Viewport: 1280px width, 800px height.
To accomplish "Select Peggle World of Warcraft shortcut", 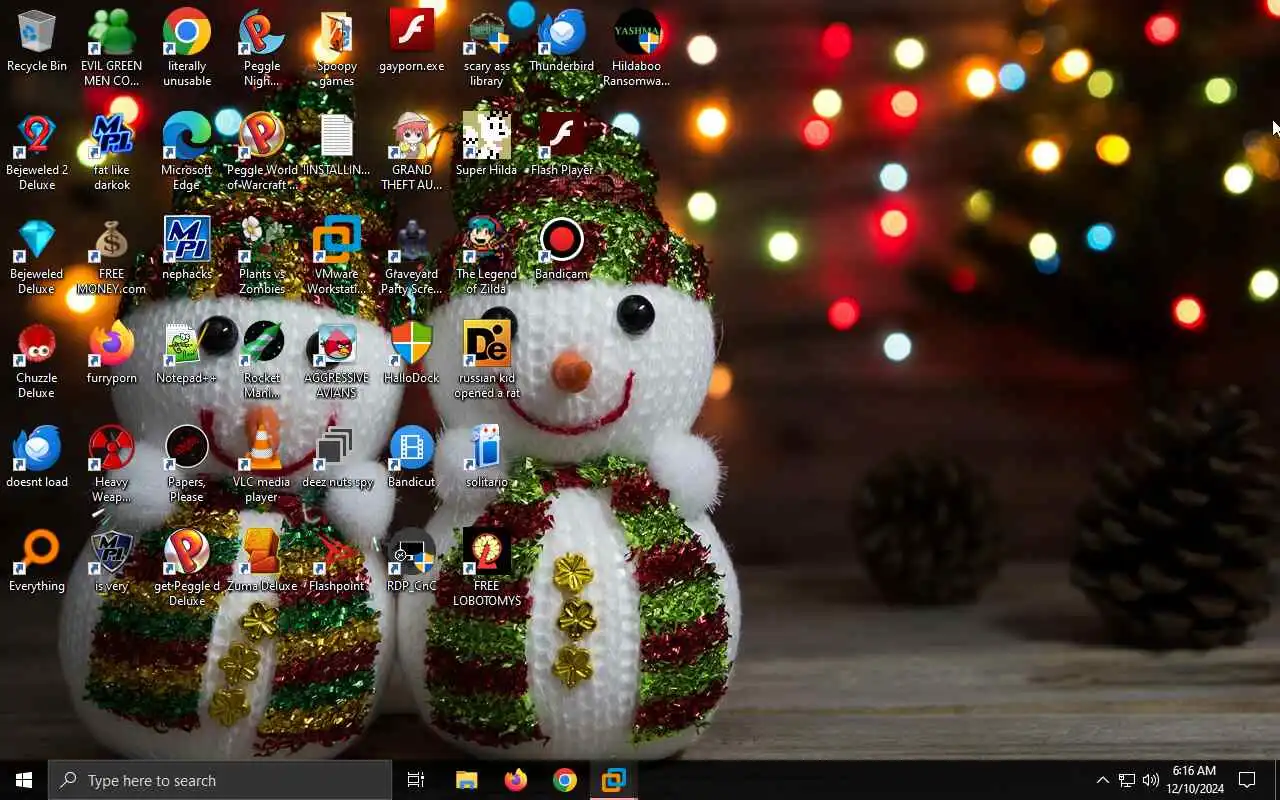I will [262, 152].
